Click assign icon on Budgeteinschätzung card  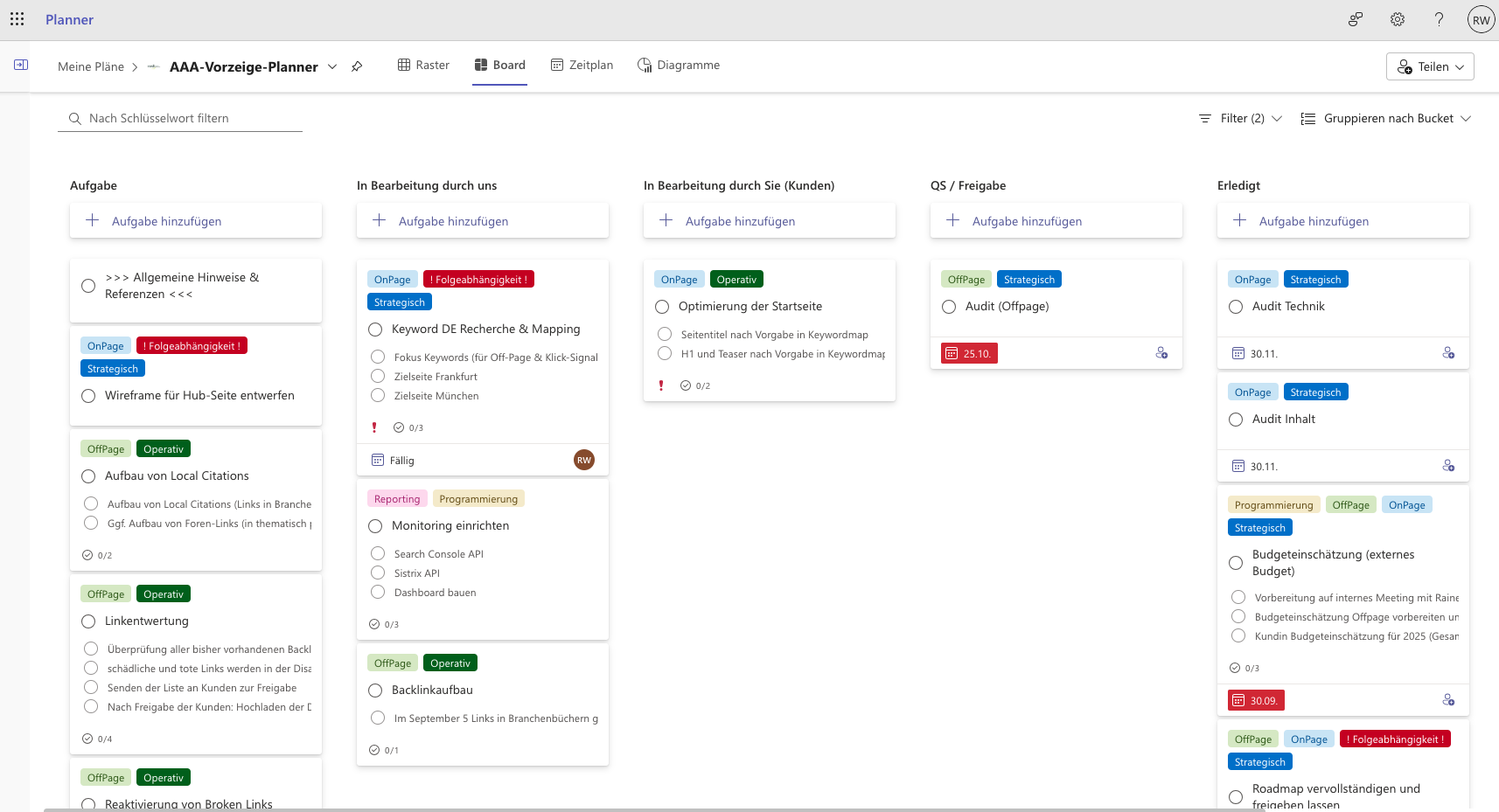tap(1448, 700)
